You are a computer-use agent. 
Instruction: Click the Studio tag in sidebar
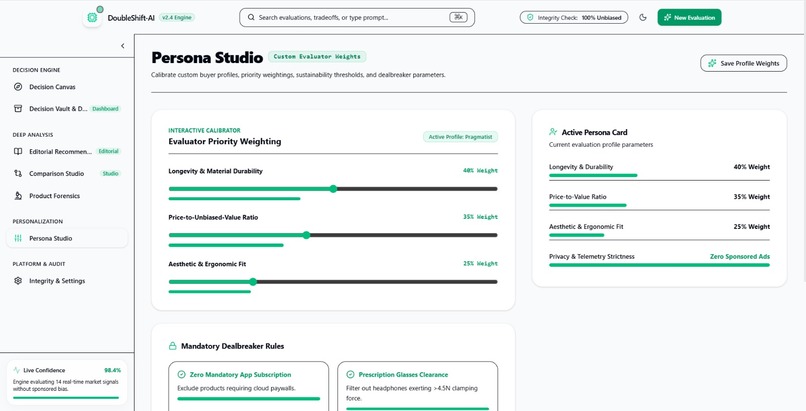tap(111, 174)
